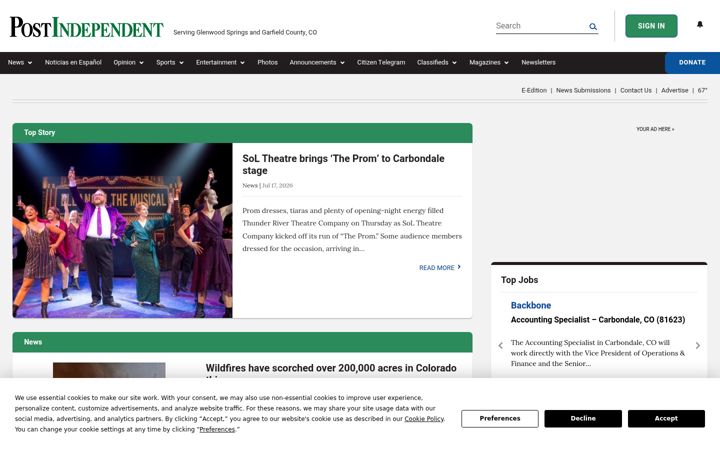
Task: Open the Newsletters page
Action: 538,62
